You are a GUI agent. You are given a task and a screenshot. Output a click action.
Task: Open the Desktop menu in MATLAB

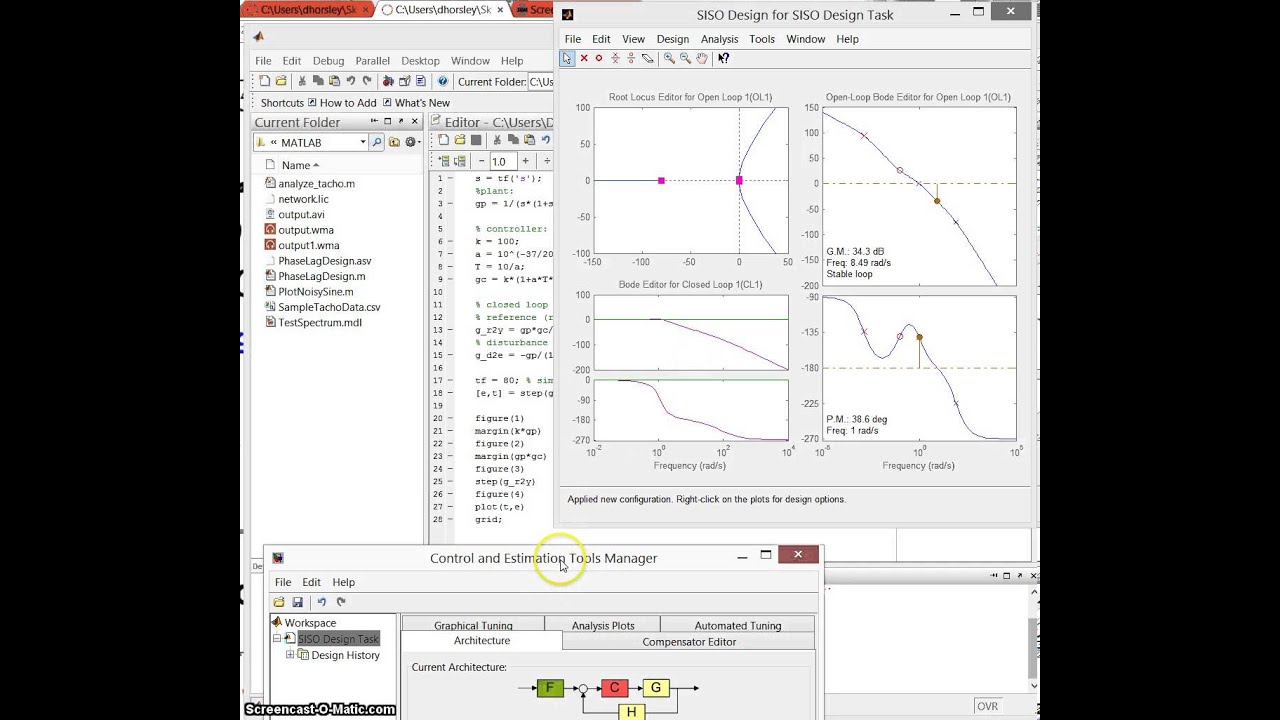pos(420,61)
